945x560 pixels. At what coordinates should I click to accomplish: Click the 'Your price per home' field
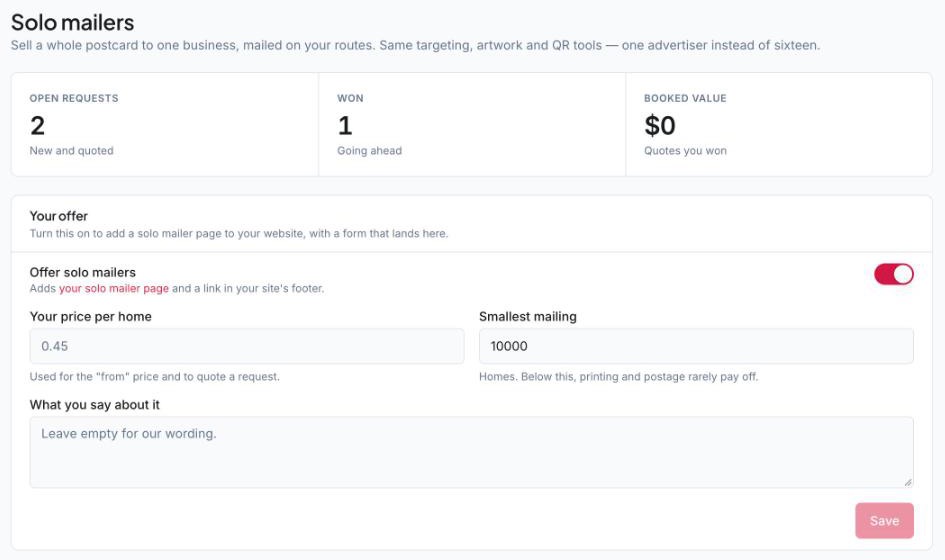(247, 346)
